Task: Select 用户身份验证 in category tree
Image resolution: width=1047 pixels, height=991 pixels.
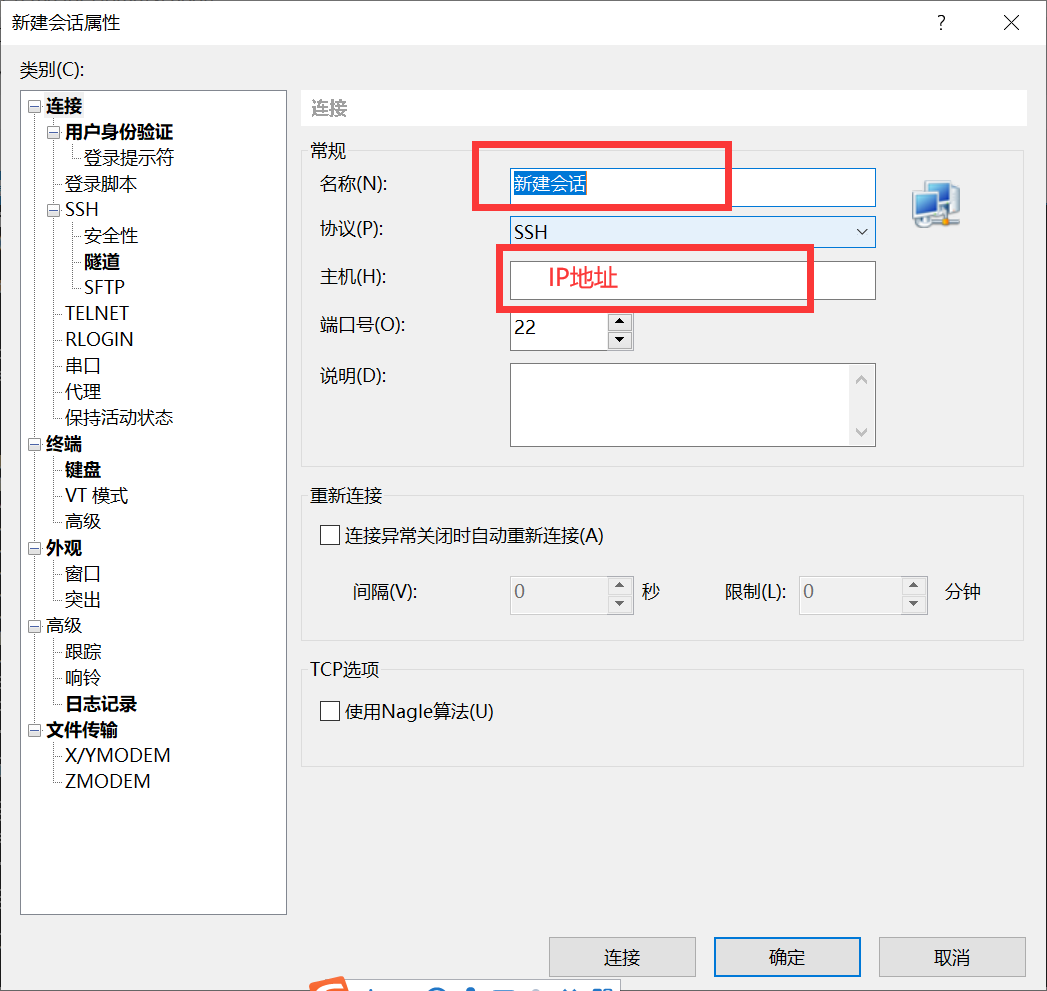Action: tap(119, 132)
